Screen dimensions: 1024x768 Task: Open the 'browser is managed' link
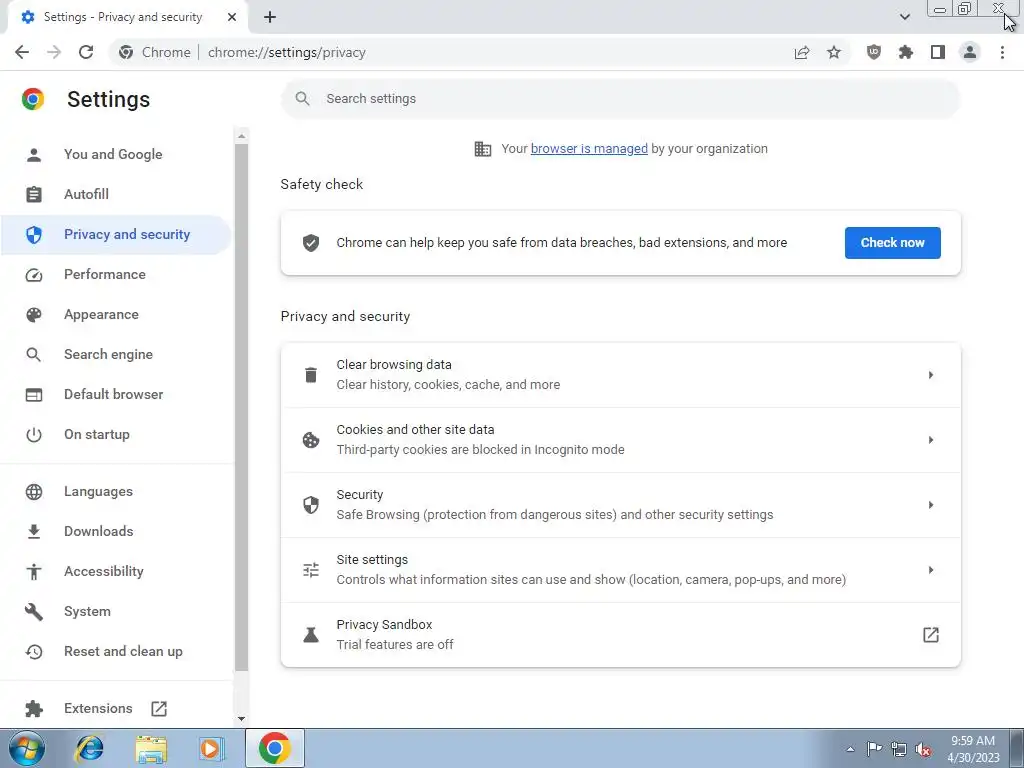click(x=589, y=149)
